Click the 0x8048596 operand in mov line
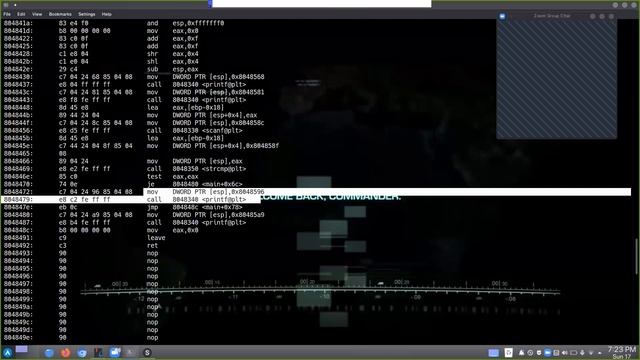 [x=247, y=192]
